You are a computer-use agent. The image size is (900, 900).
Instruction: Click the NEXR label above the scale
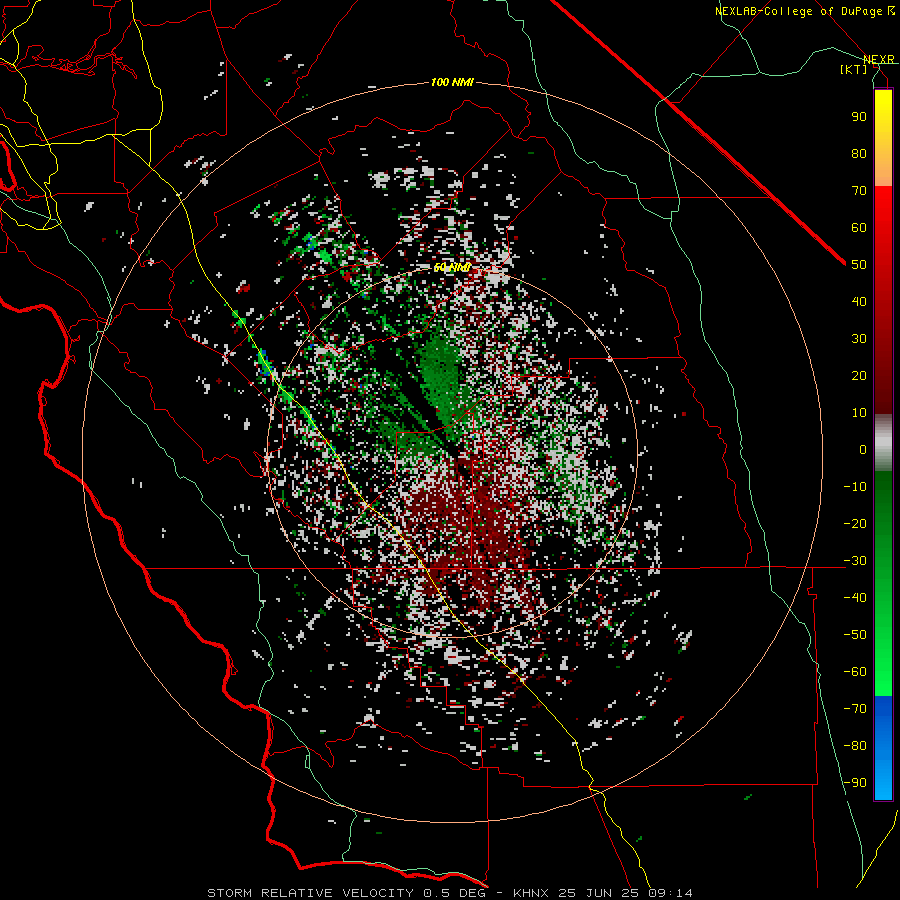point(878,59)
